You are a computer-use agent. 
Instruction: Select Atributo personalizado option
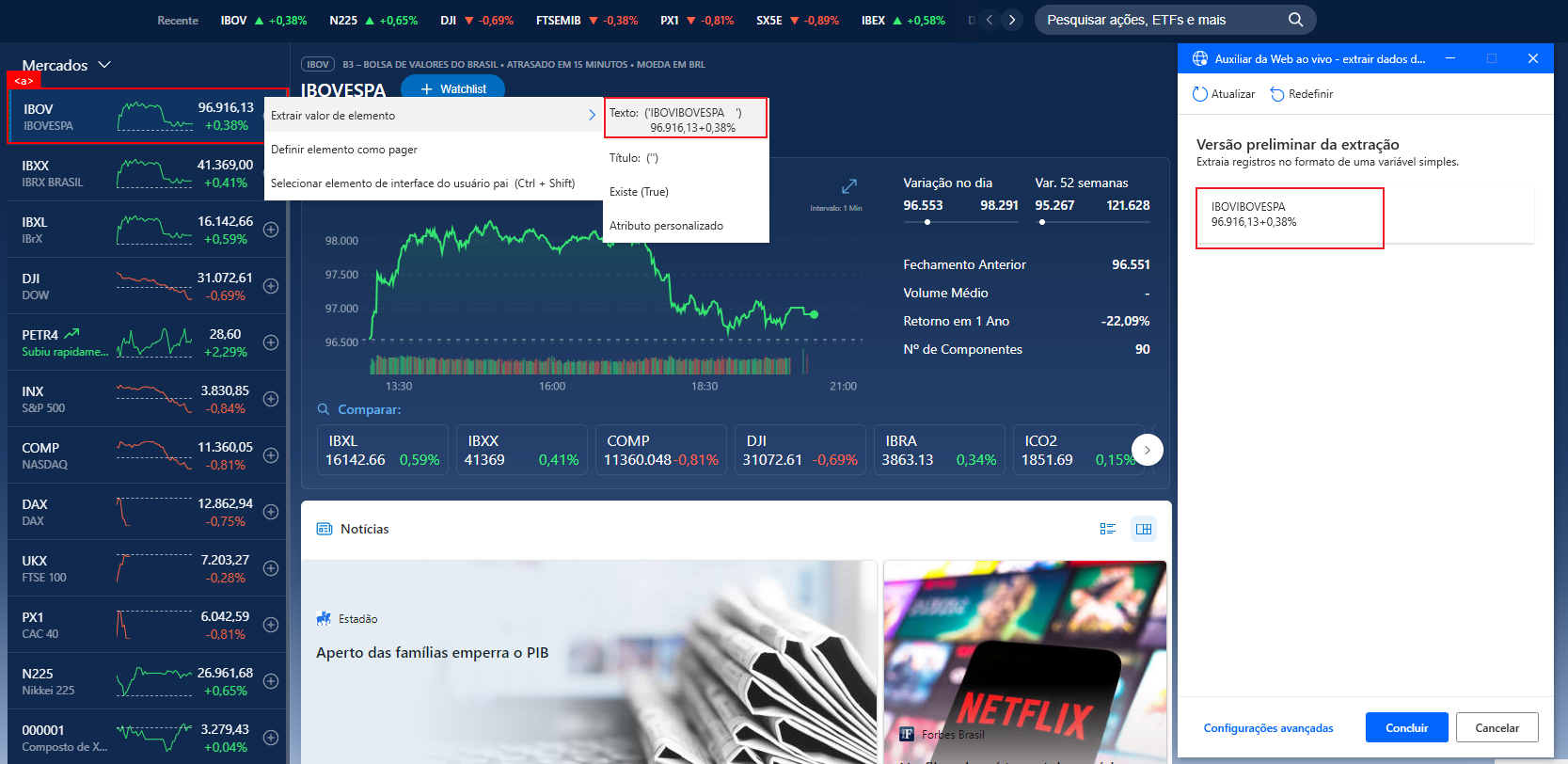(686, 226)
